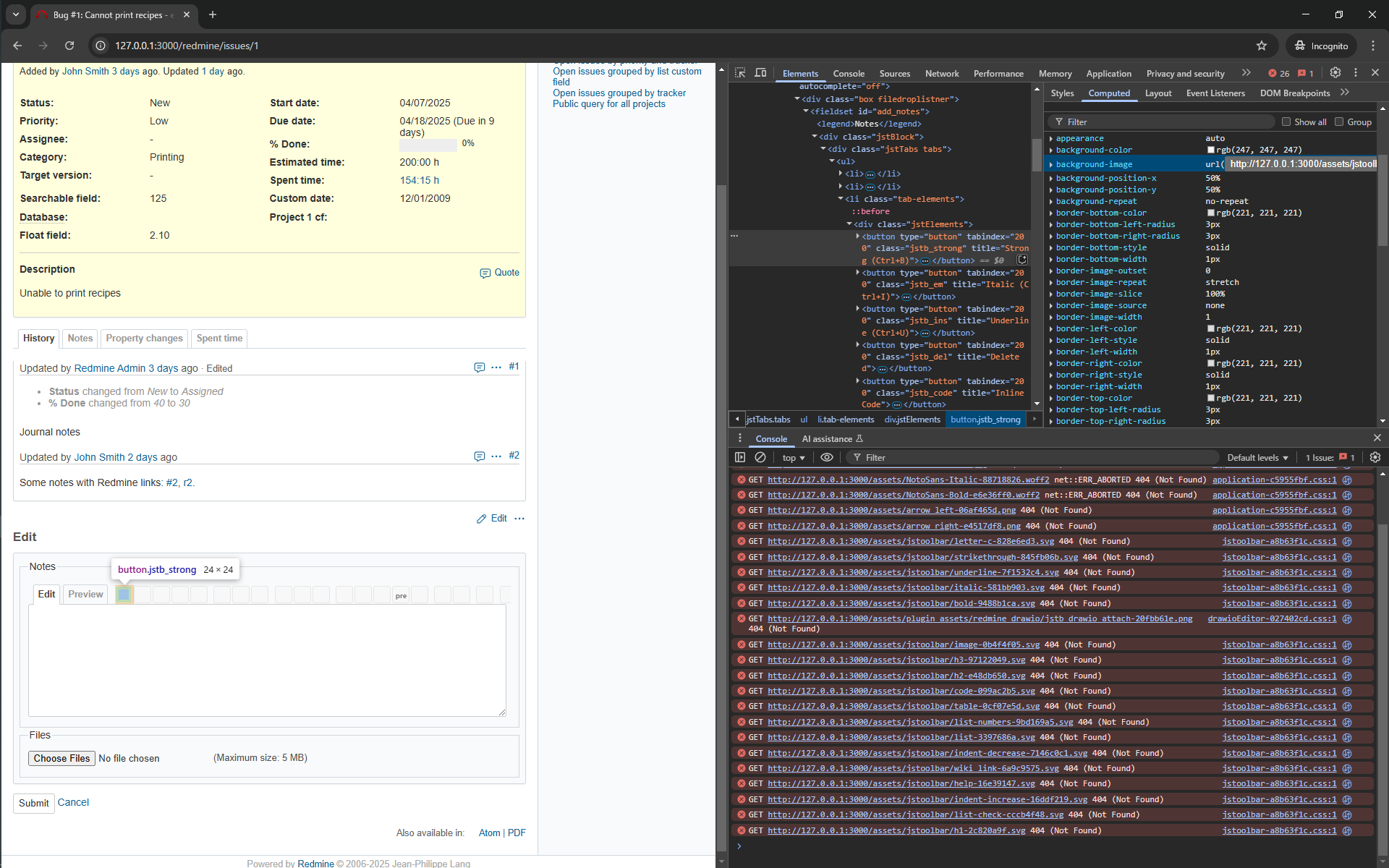Image resolution: width=1389 pixels, height=868 pixels.
Task: Click the % Done 0% progress bar
Action: click(x=428, y=145)
